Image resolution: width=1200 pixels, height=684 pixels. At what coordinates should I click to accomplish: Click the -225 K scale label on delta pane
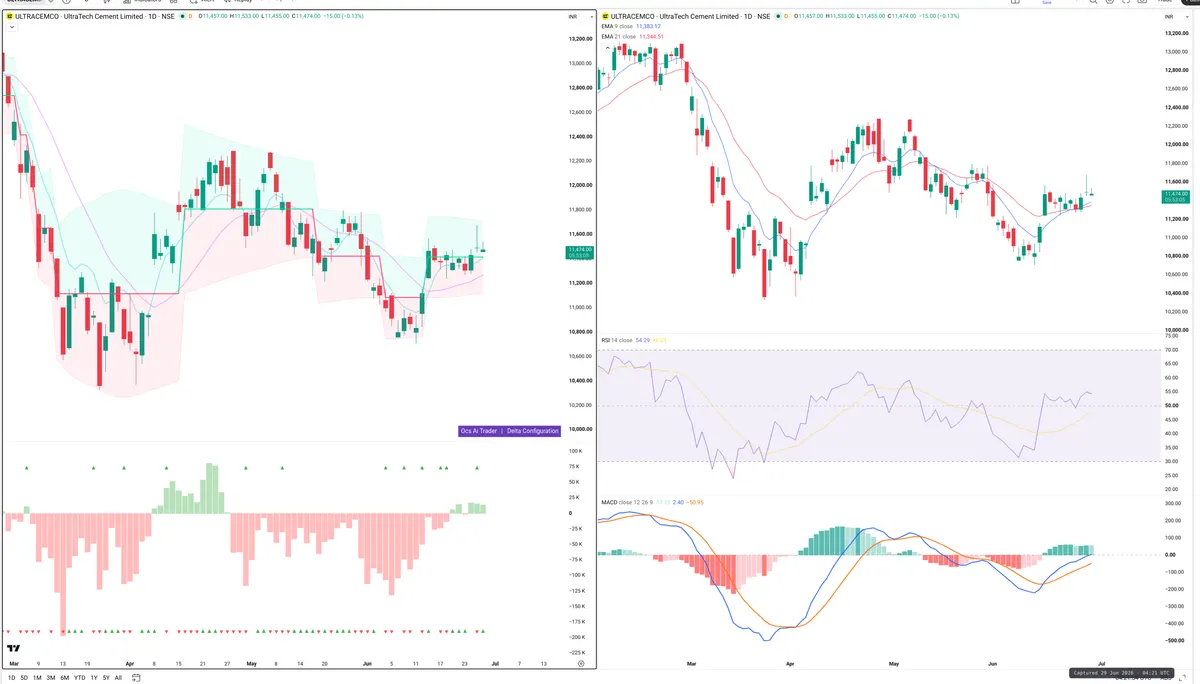[x=576, y=652]
